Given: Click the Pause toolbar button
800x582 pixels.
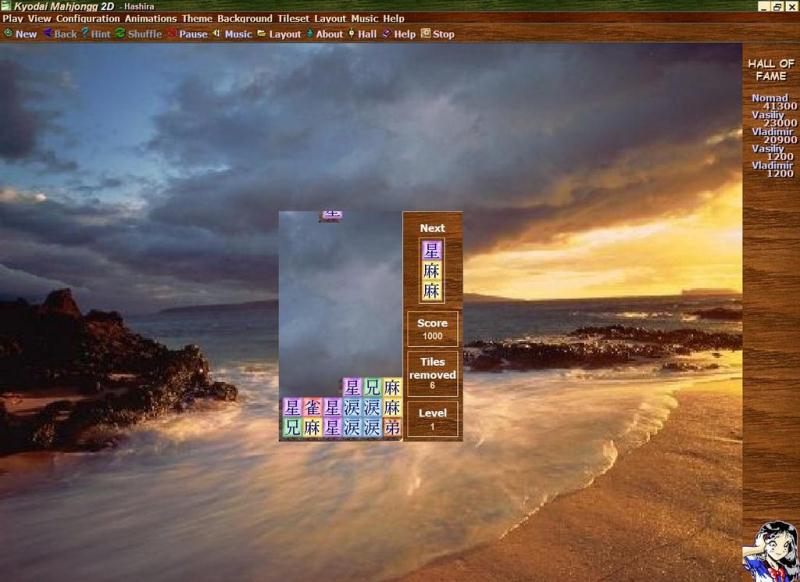Looking at the screenshot, I should pyautogui.click(x=187, y=34).
